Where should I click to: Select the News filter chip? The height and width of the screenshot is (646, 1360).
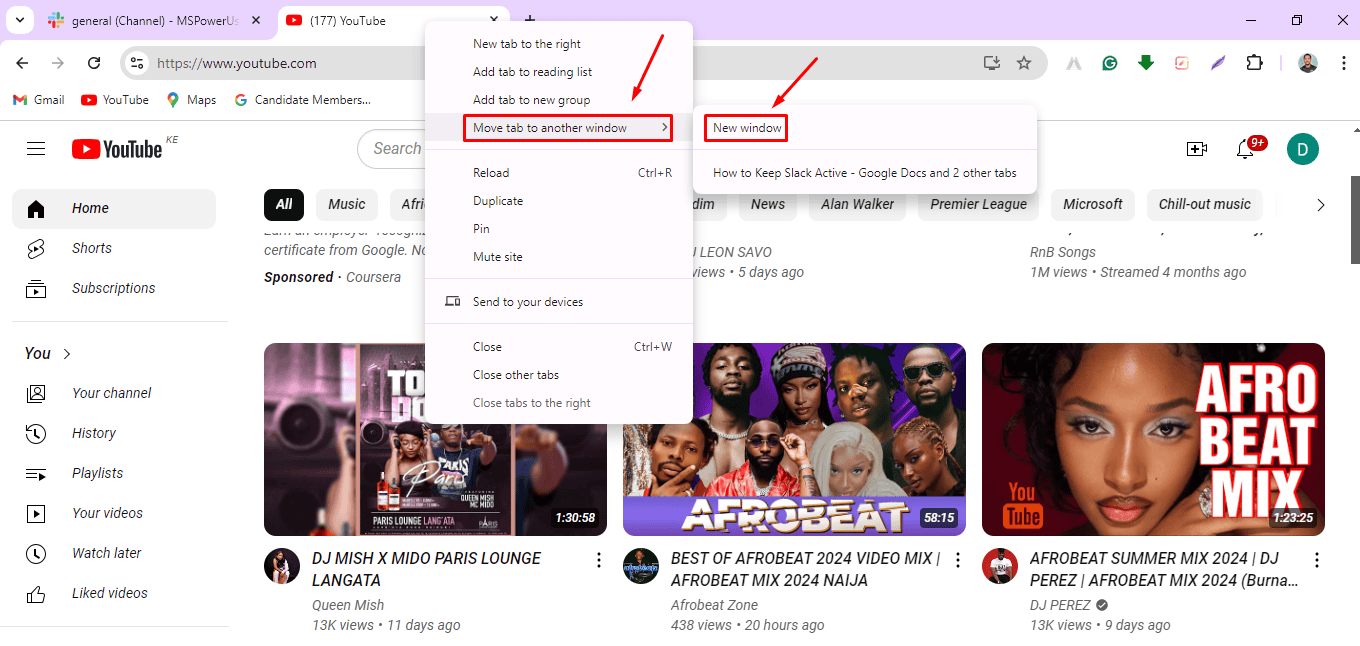[768, 204]
